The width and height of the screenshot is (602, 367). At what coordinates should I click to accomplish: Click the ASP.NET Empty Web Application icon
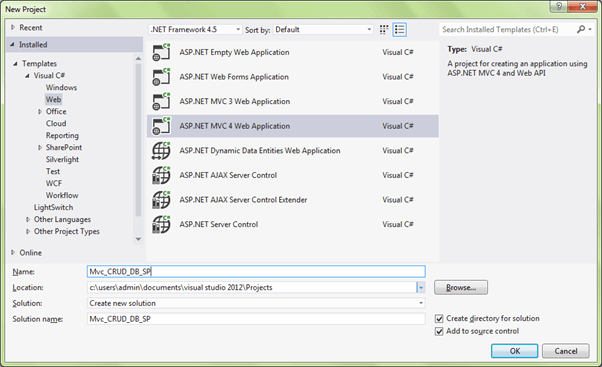pyautogui.click(x=161, y=52)
